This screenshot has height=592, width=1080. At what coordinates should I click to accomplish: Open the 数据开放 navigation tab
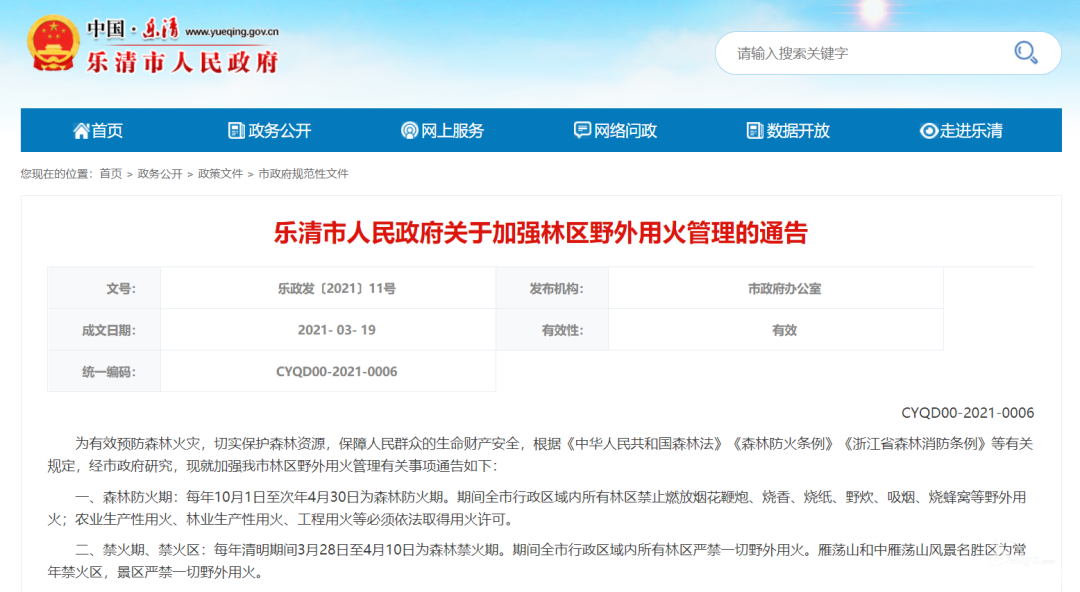pos(789,130)
